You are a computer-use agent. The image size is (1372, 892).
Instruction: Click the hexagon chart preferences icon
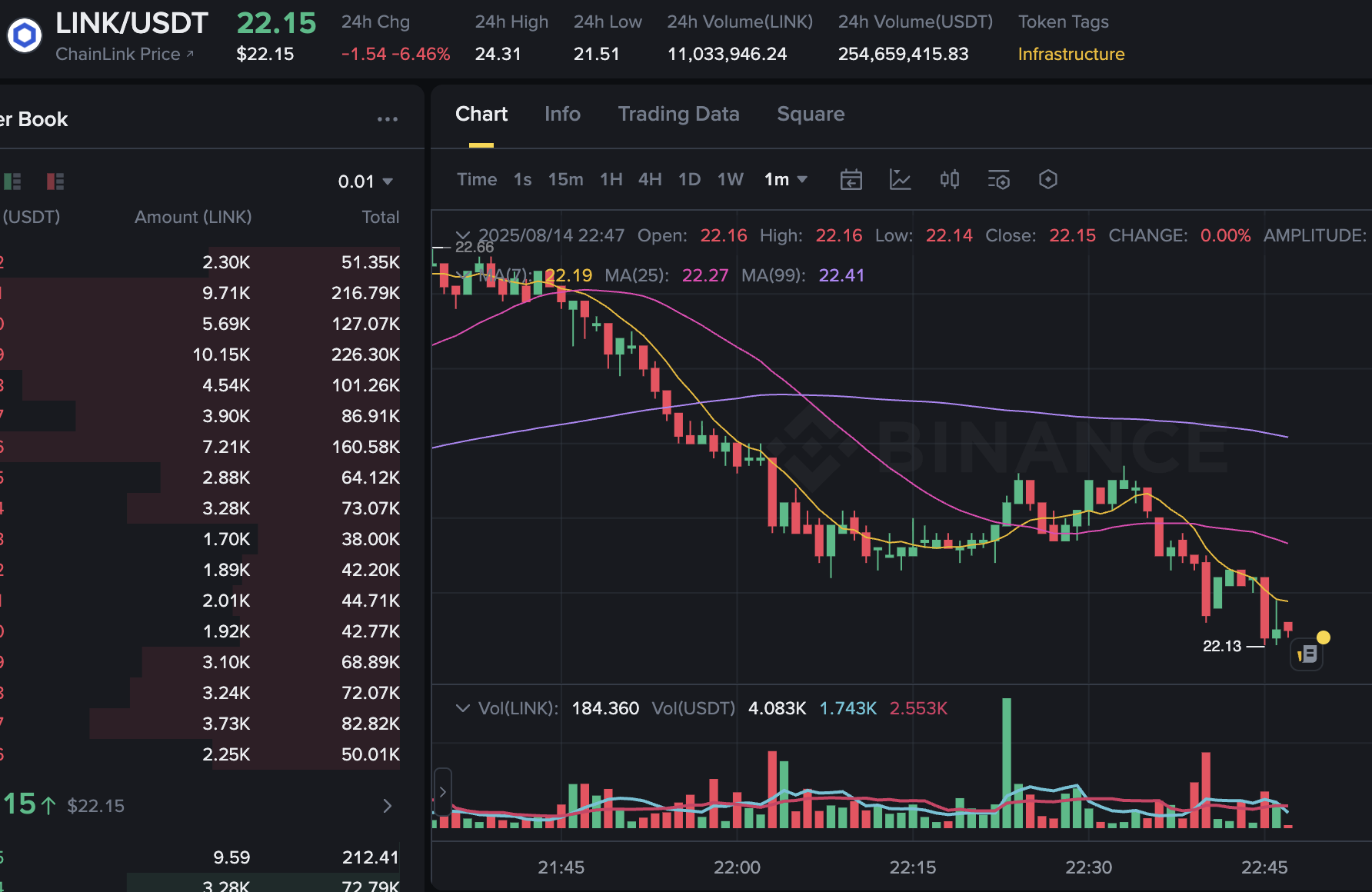click(x=1048, y=180)
